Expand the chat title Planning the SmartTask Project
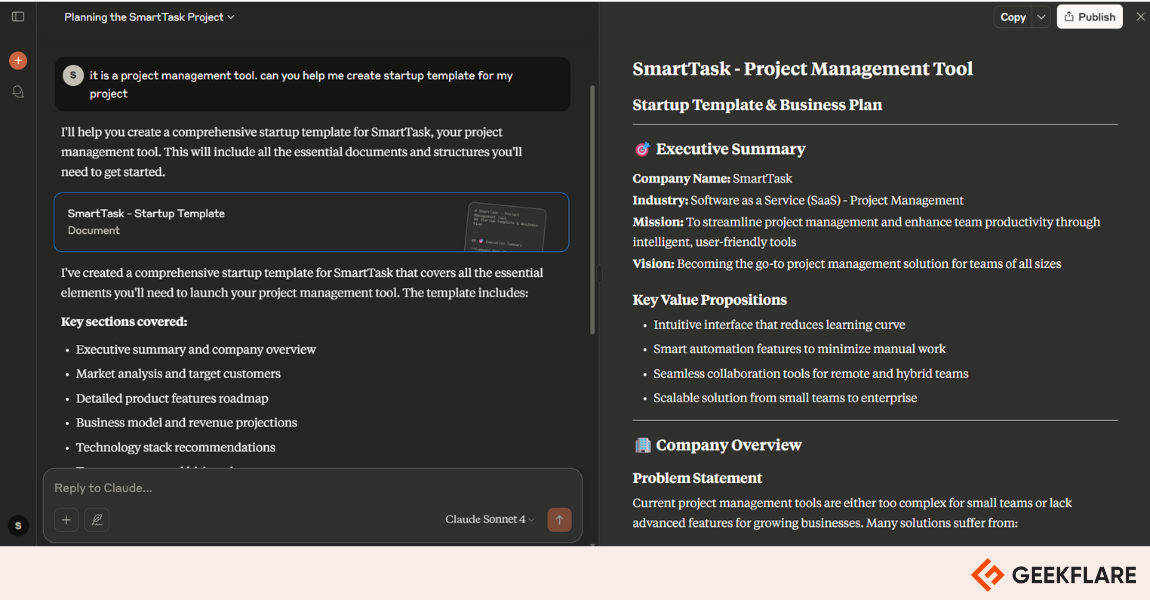Viewport: 1150px width, 600px height. pyautogui.click(x=149, y=17)
